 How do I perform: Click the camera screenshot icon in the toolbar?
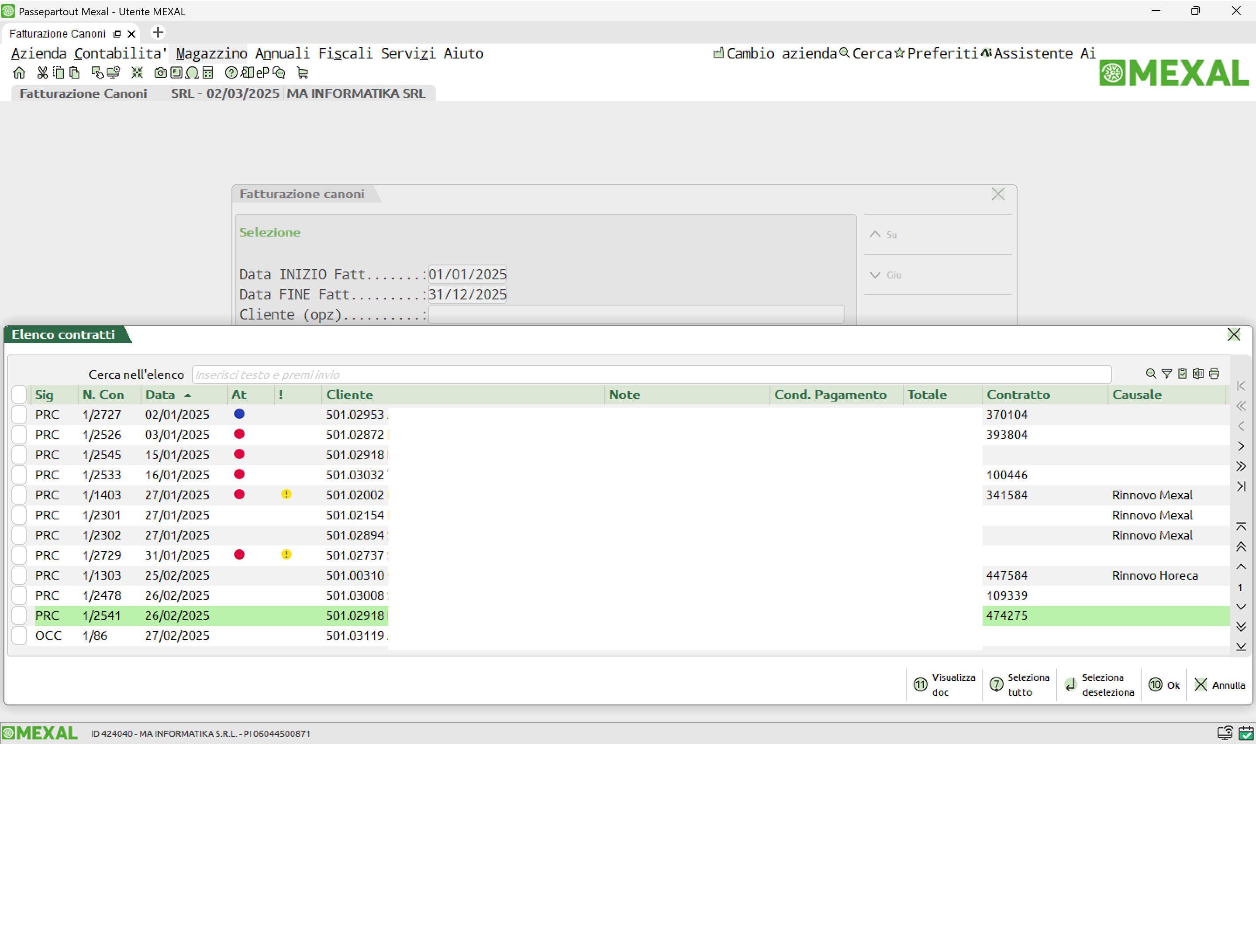point(161,72)
